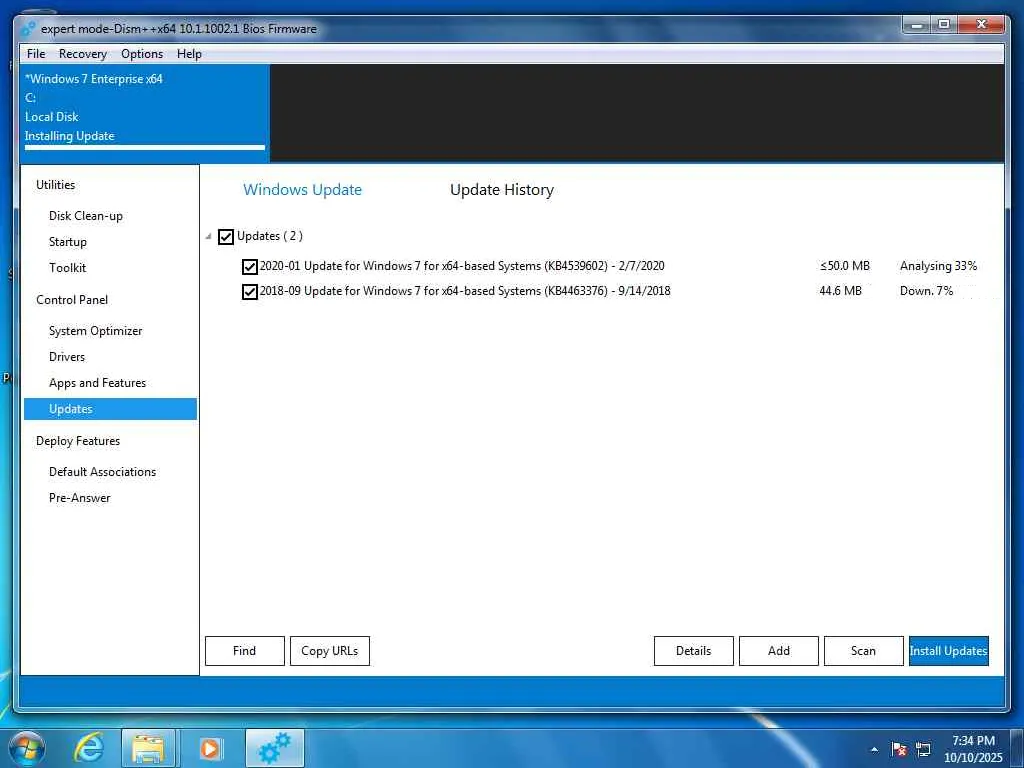Click the Control Panel section heading
Screen dimensions: 1024x768
click(x=72, y=300)
